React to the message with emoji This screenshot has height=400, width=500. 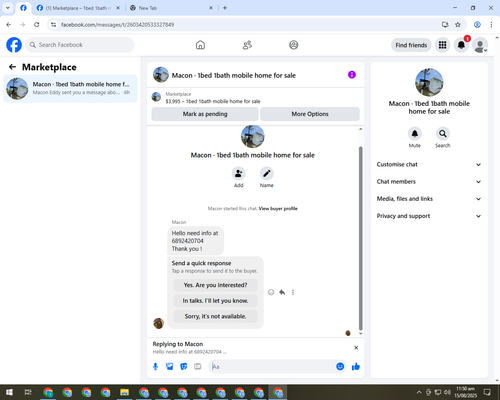coord(271,292)
